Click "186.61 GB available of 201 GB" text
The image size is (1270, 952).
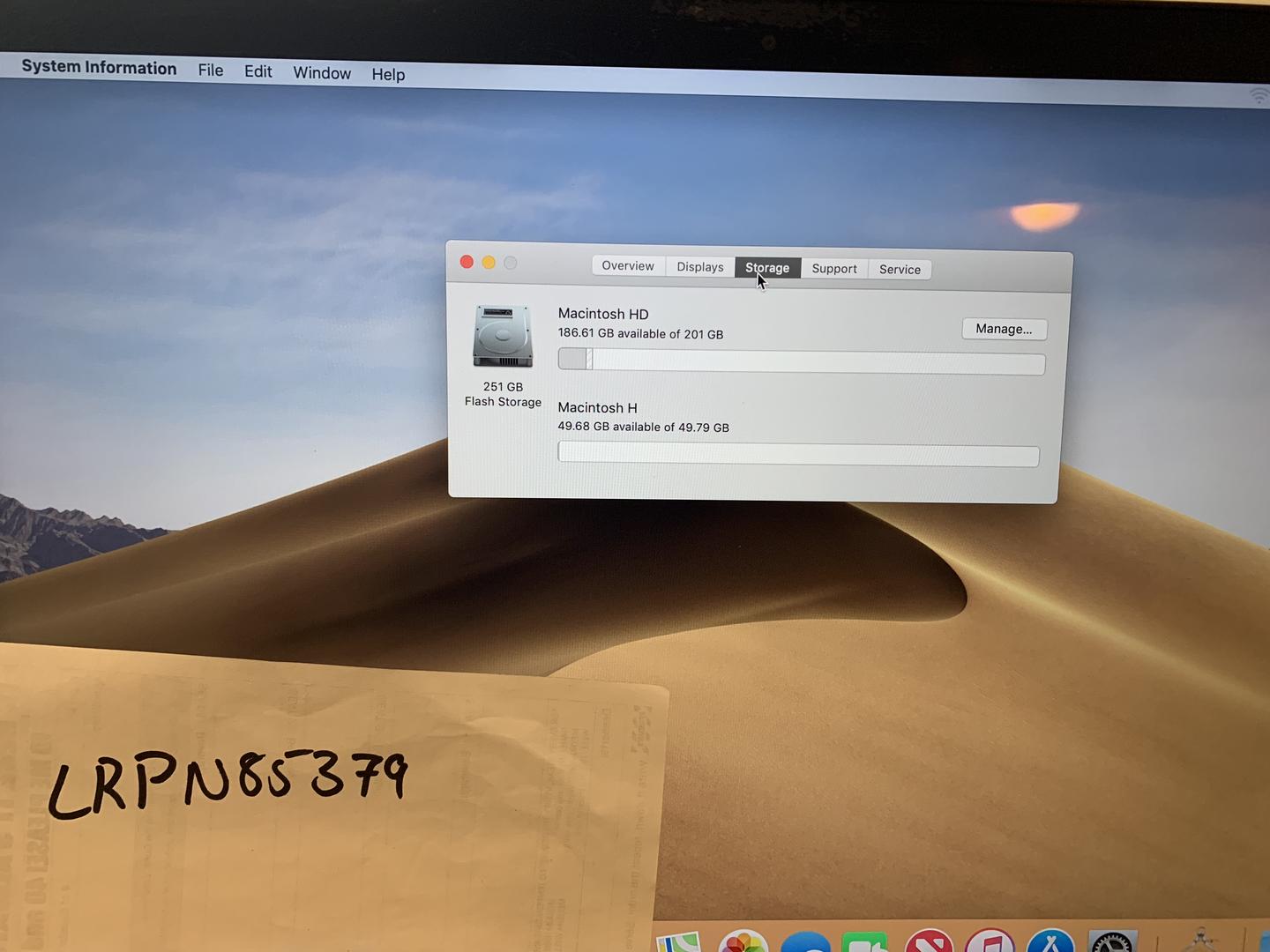pyautogui.click(x=640, y=333)
